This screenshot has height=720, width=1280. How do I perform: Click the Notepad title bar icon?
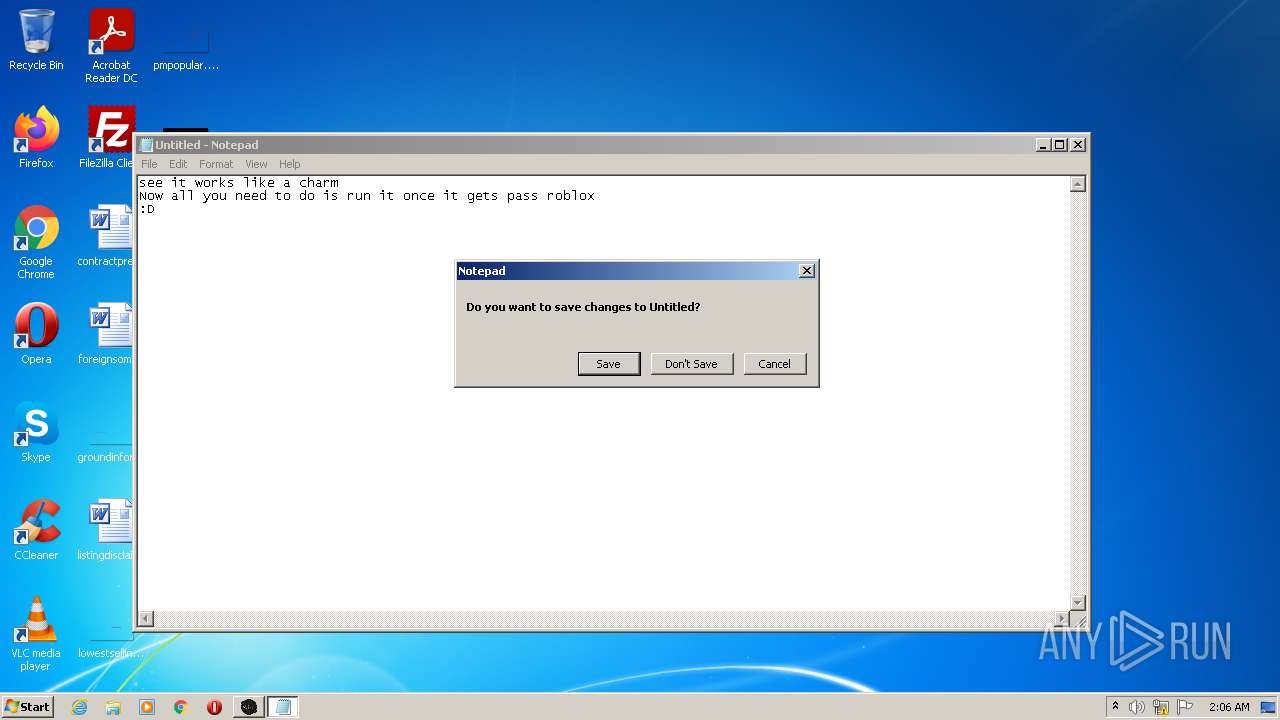click(146, 145)
